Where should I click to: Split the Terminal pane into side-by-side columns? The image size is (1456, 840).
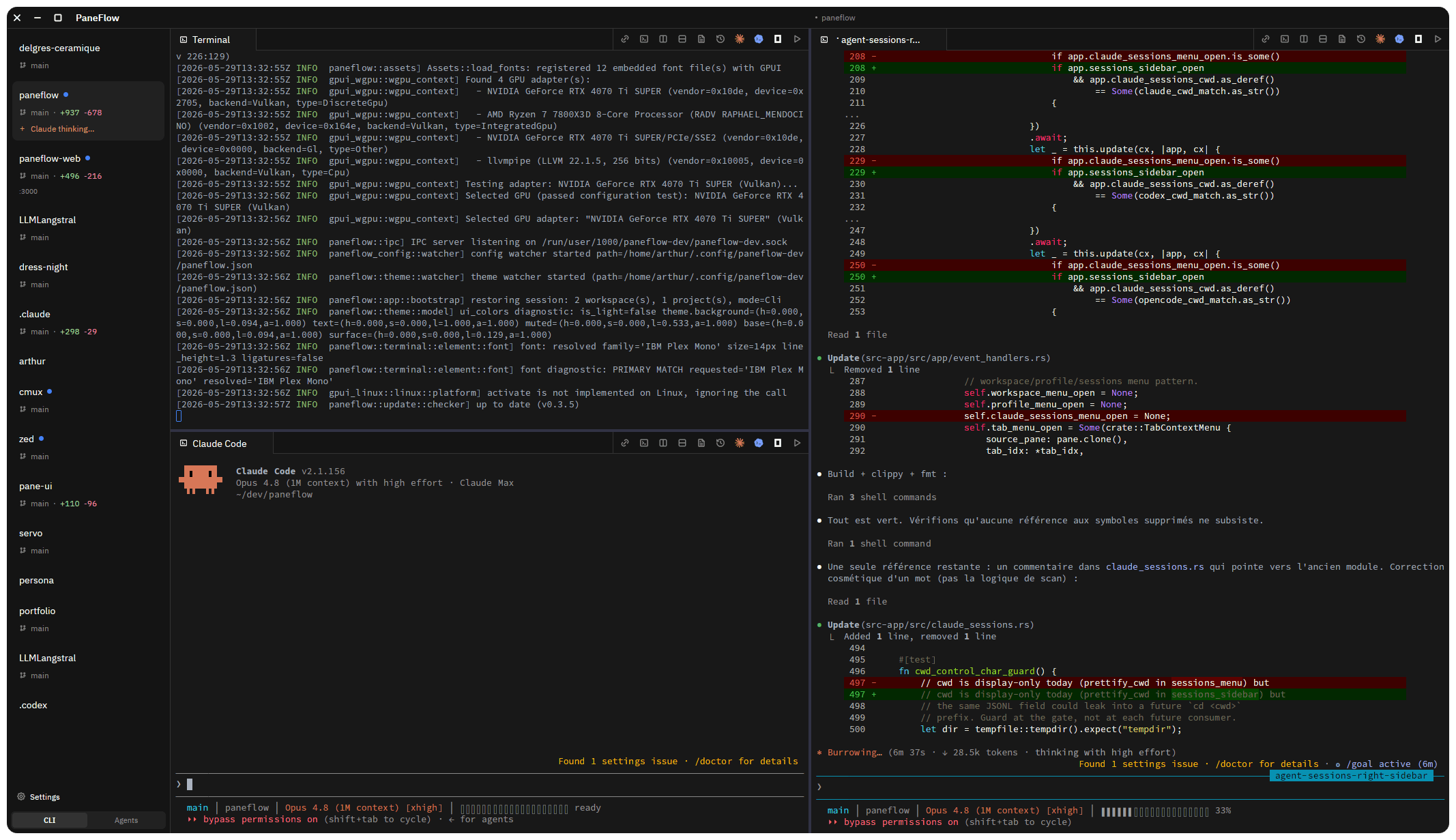663,40
